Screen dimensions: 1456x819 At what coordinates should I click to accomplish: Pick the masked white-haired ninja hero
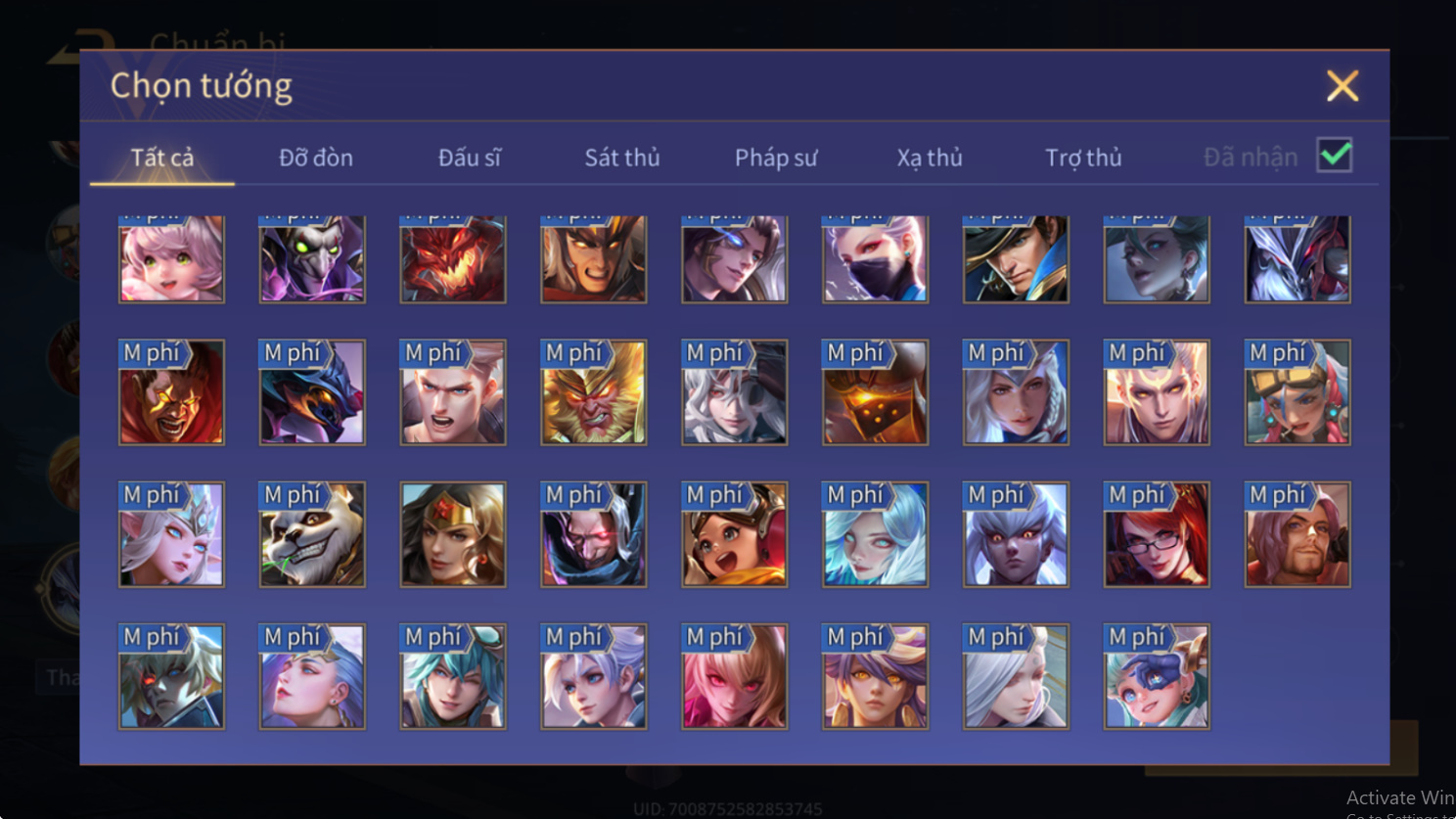876,259
